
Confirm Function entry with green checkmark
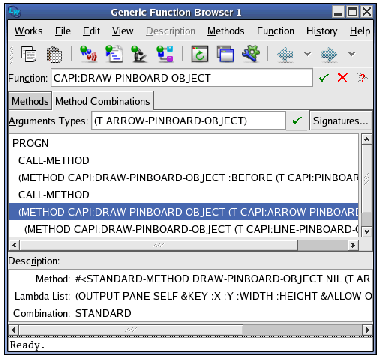[323, 78]
